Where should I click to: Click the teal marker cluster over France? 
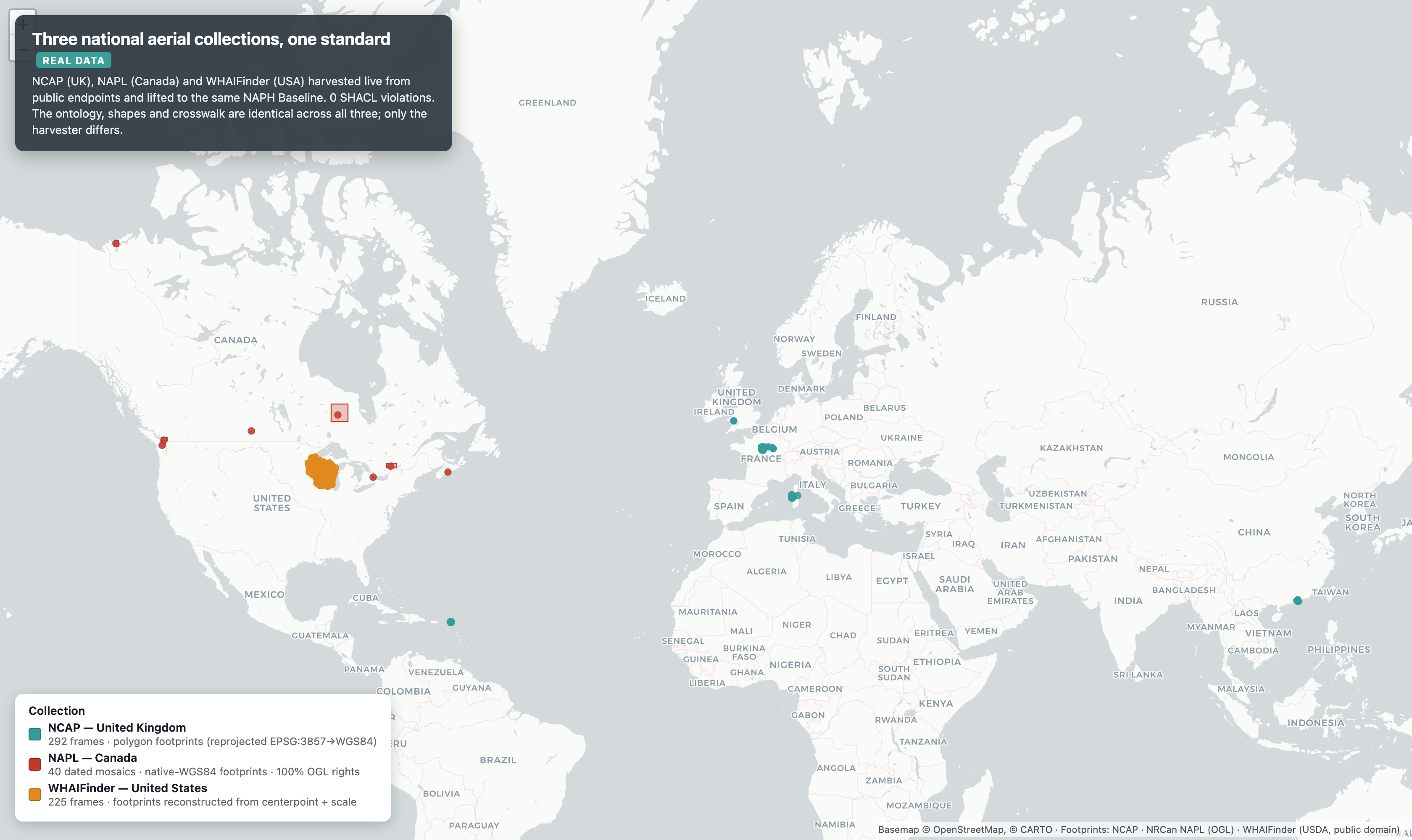point(767,448)
